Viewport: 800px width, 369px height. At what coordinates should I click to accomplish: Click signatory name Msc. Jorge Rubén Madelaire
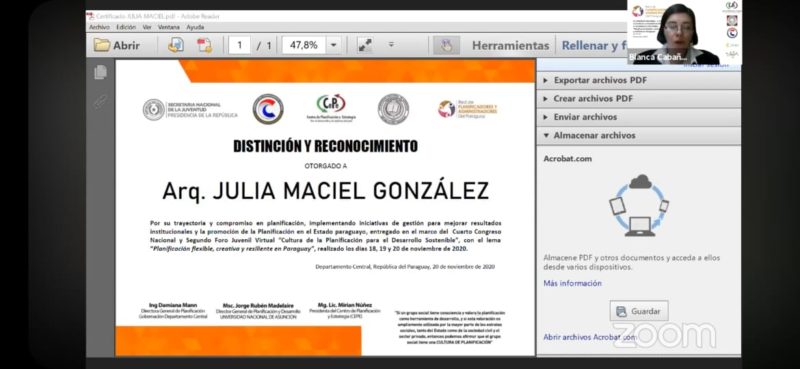click(258, 306)
